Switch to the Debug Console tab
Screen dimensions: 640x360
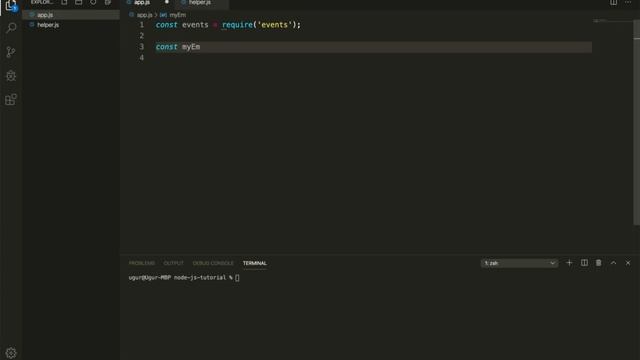click(x=213, y=263)
